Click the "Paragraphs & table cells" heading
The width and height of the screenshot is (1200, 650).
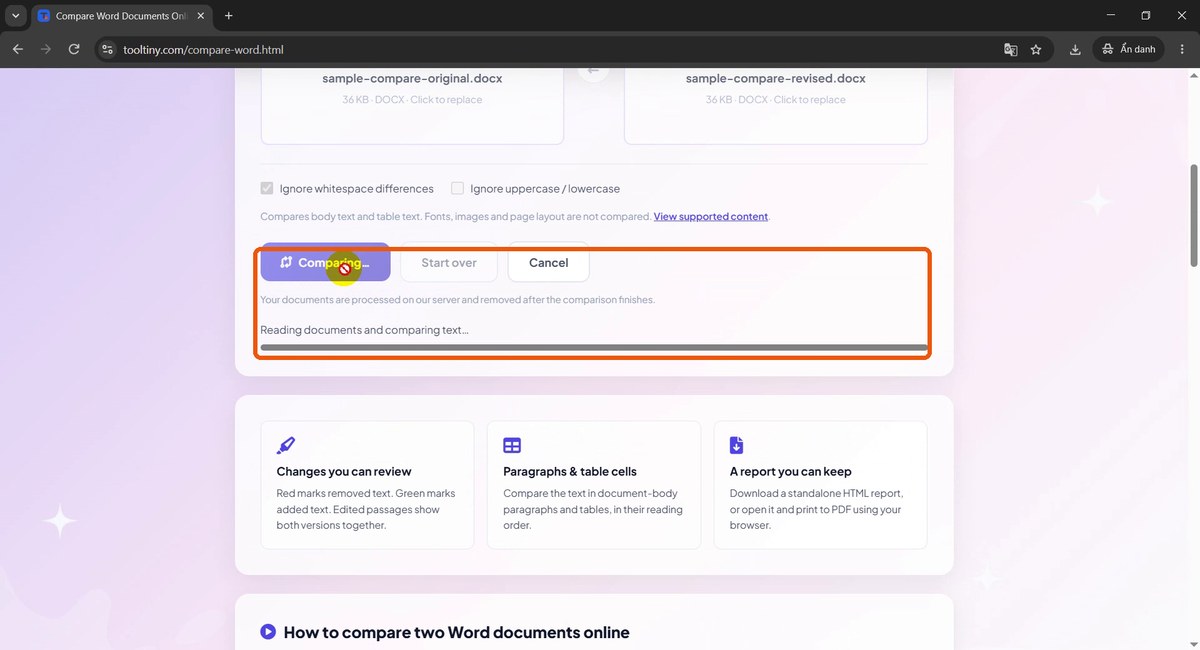[x=570, y=471]
